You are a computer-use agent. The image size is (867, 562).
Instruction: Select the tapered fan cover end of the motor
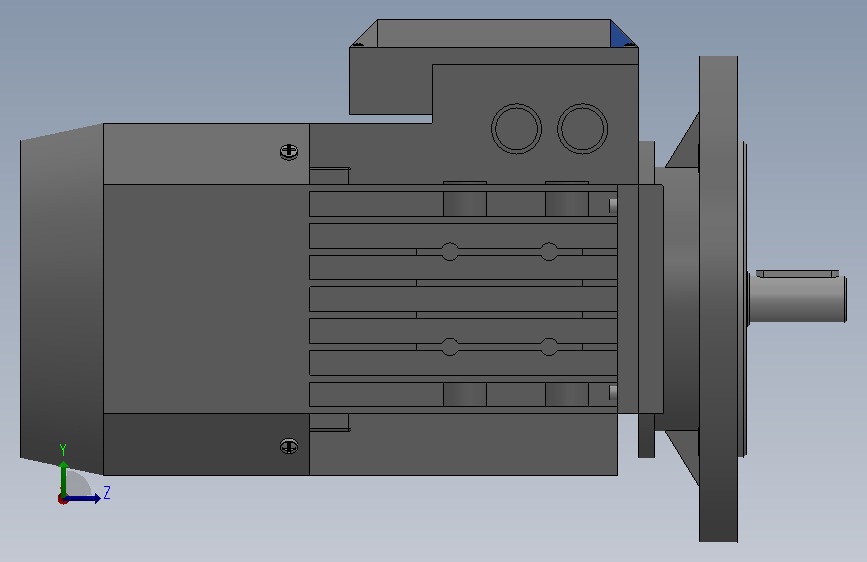[x=61, y=299]
